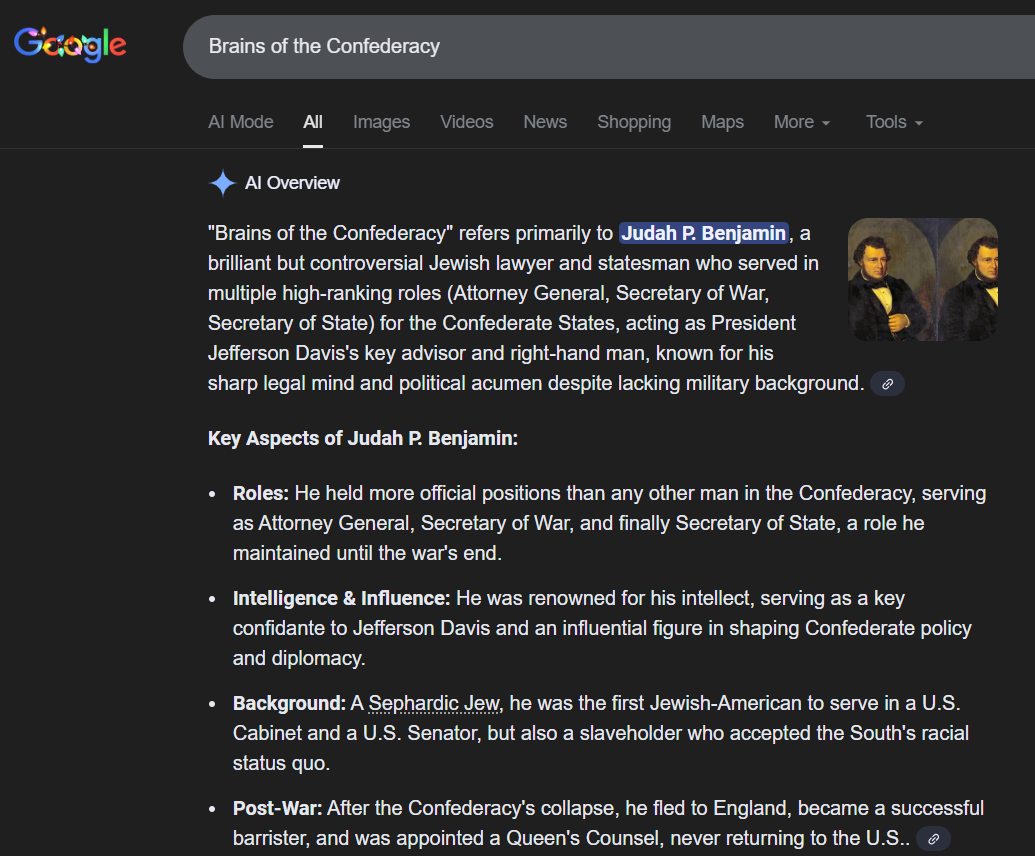
Task: Switch to Maps tab
Action: click(x=722, y=122)
